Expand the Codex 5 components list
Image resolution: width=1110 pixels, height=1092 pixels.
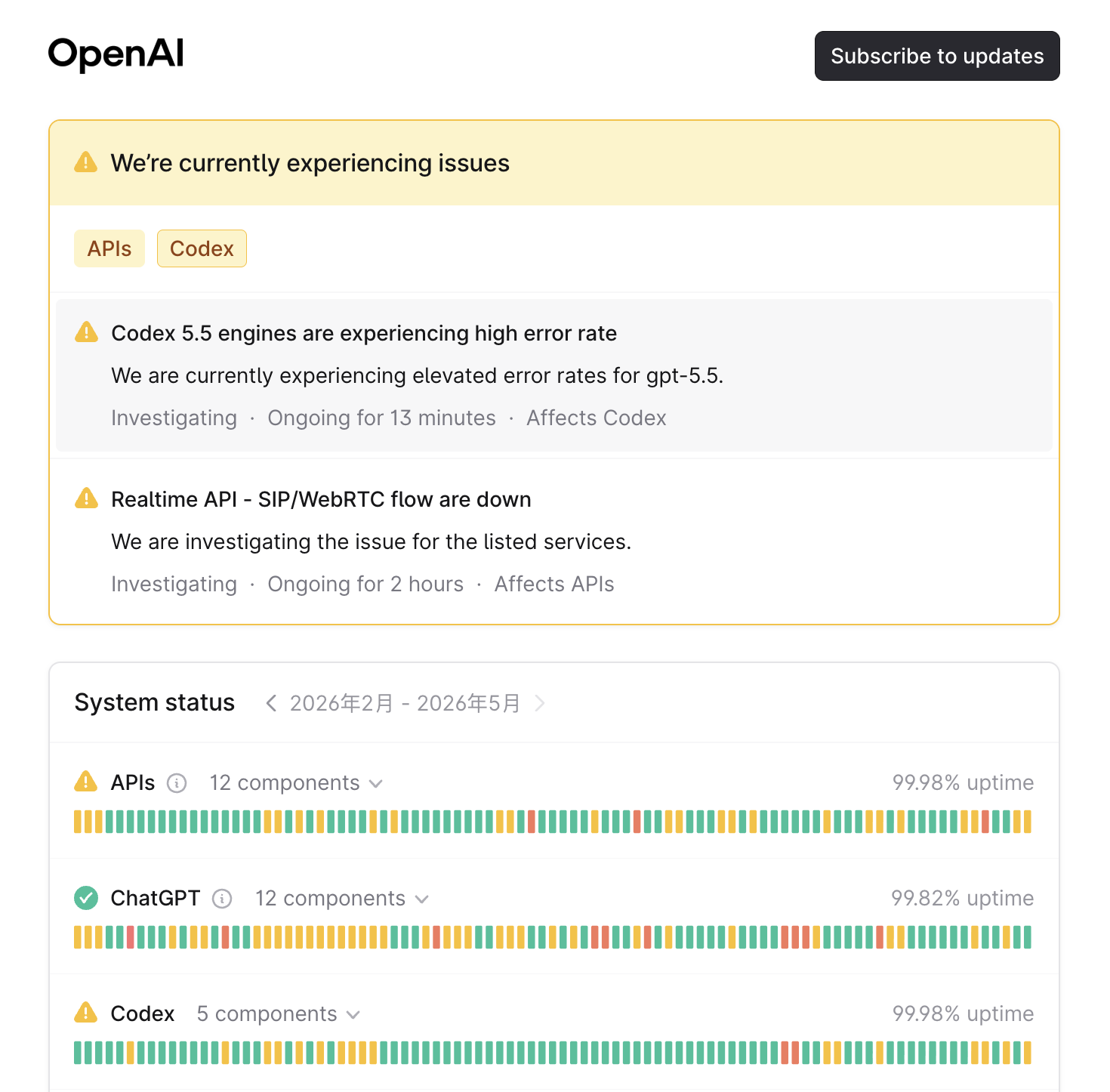pyautogui.click(x=279, y=1014)
